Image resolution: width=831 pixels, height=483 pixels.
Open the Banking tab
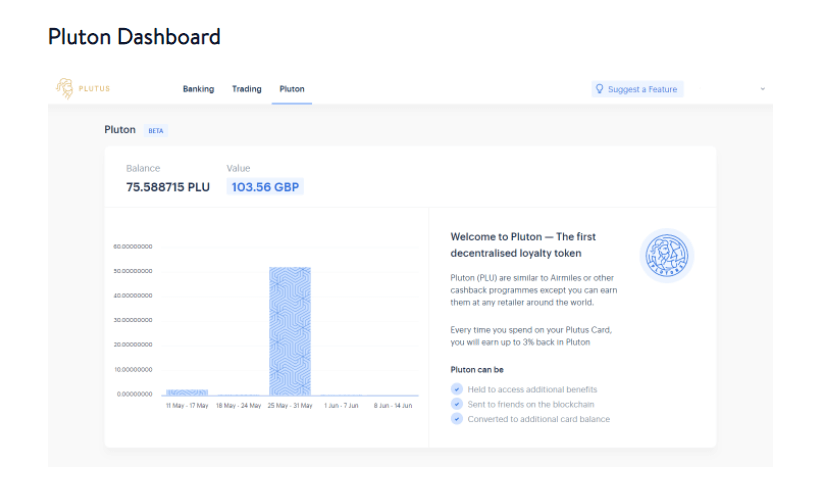click(198, 89)
